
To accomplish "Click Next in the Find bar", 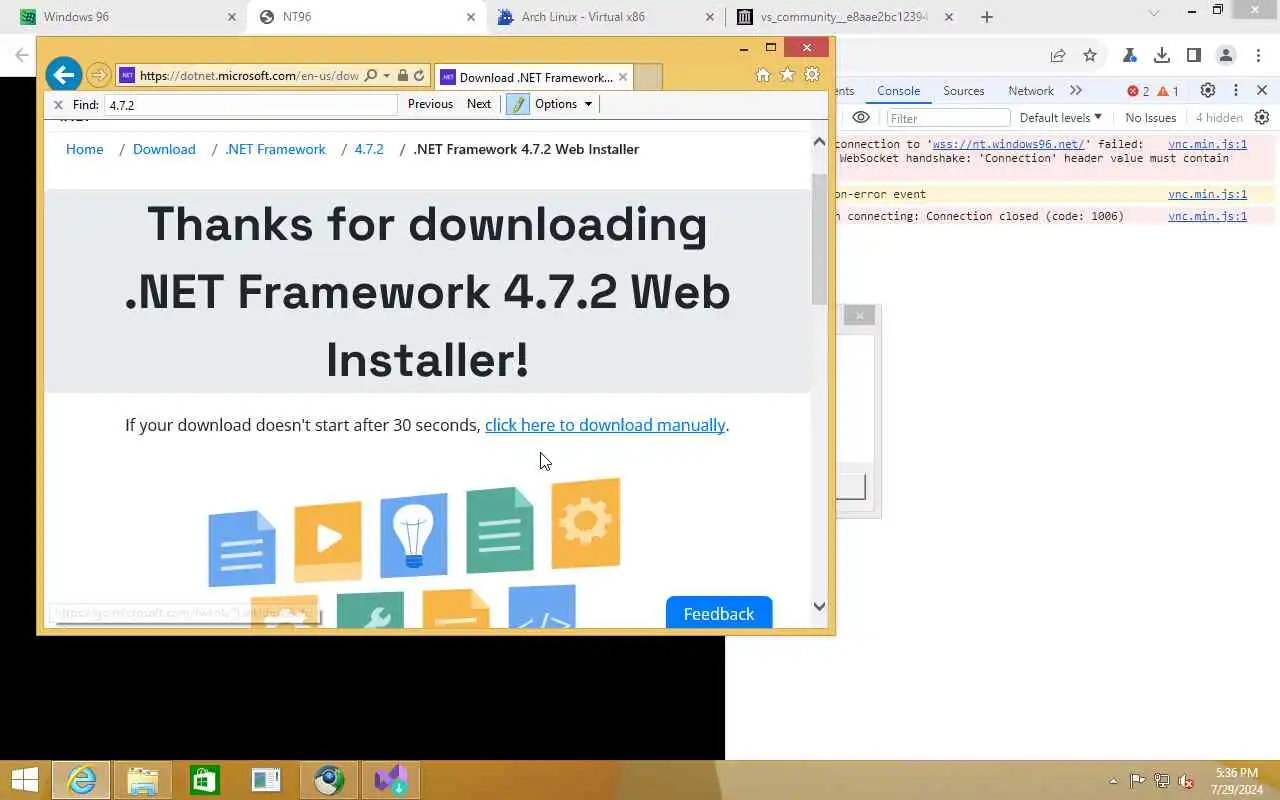I will (x=479, y=104).
